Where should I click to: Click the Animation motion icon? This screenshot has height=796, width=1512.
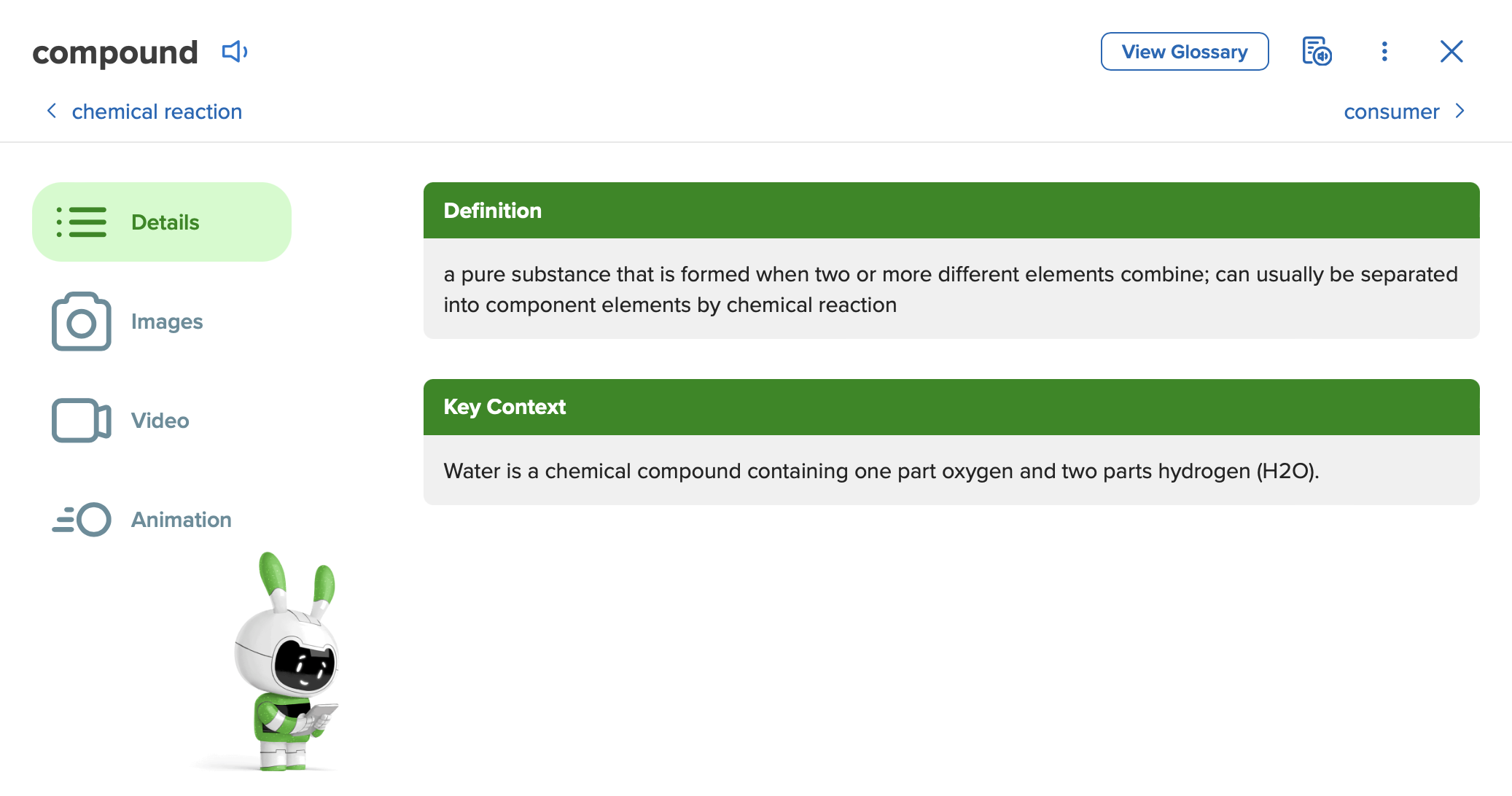82,520
